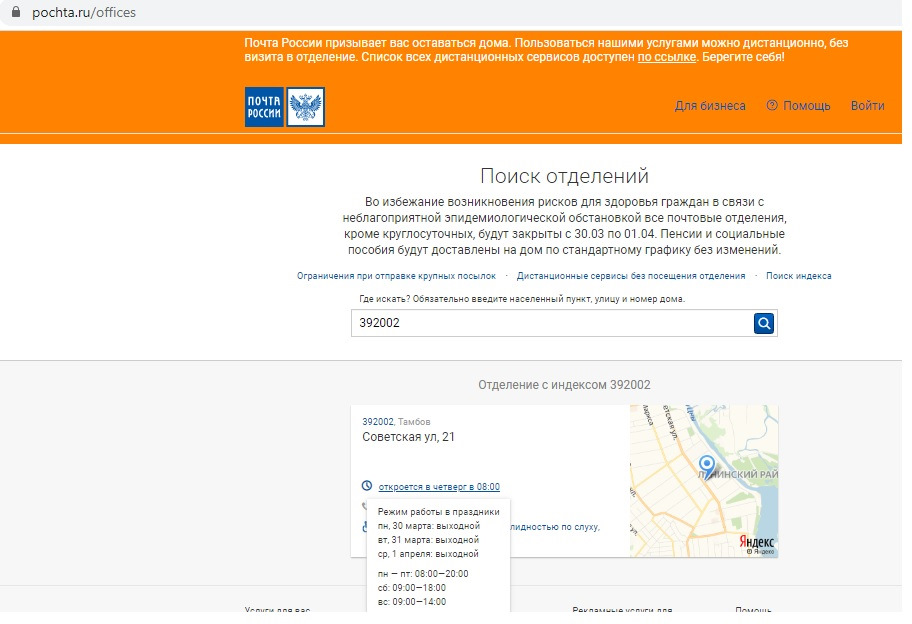
Task: Select the 'Тамбов' city label
Action: point(414,422)
